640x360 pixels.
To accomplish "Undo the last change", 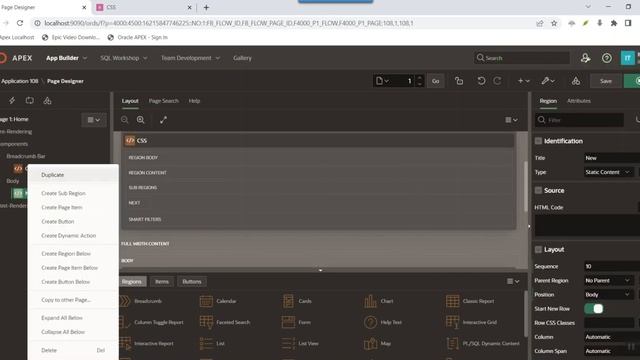I will click(x=481, y=81).
